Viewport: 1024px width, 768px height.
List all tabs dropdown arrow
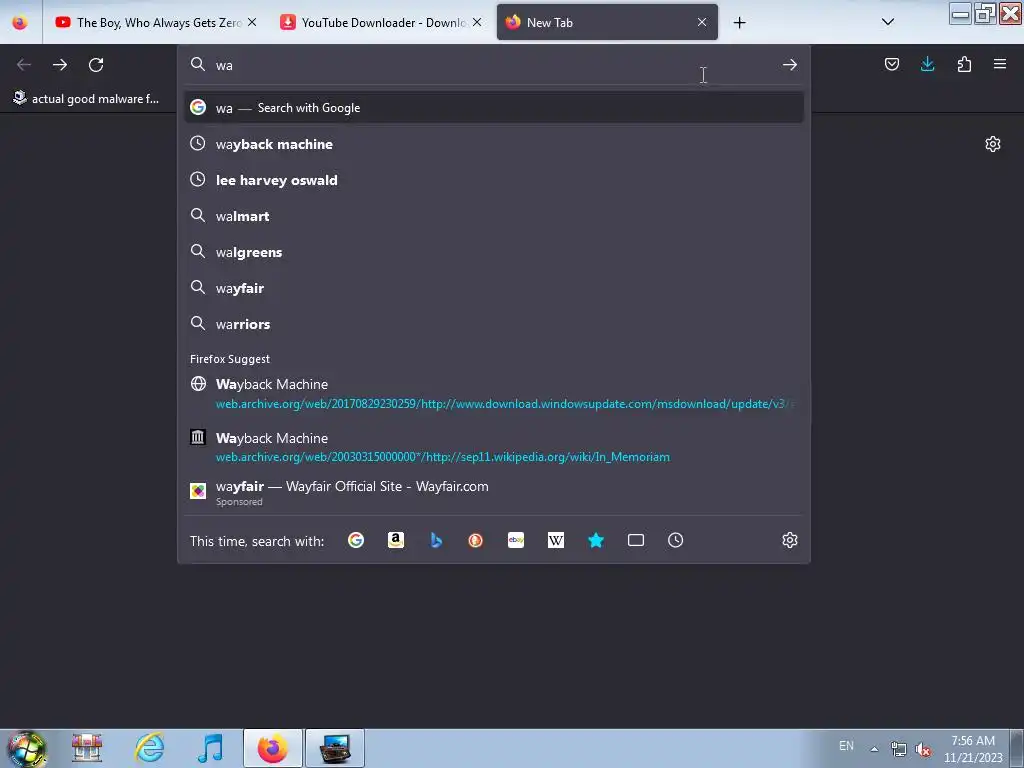[888, 22]
